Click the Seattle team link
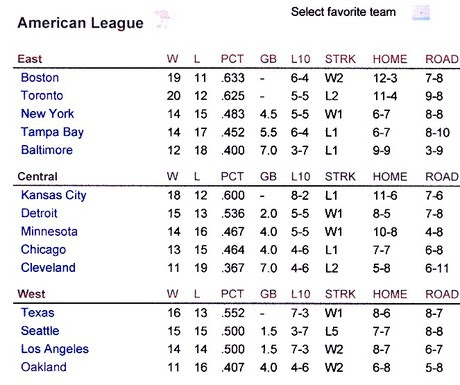The height and width of the screenshot is (385, 460). click(40, 331)
